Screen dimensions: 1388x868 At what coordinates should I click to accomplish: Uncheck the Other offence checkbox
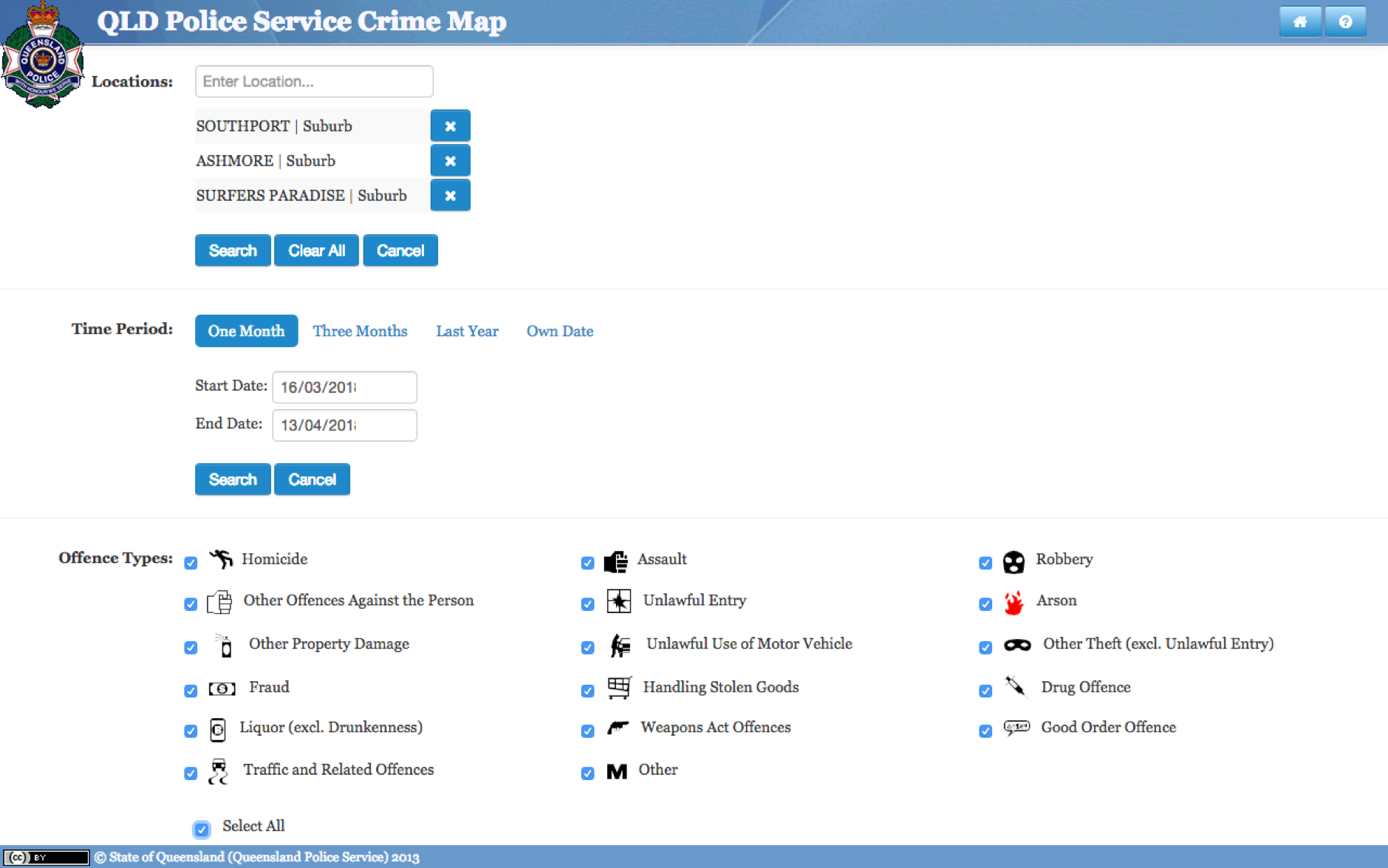coord(587,773)
